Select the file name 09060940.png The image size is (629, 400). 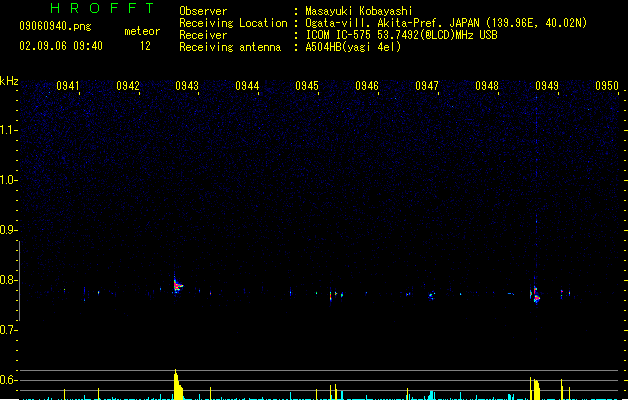coord(55,26)
